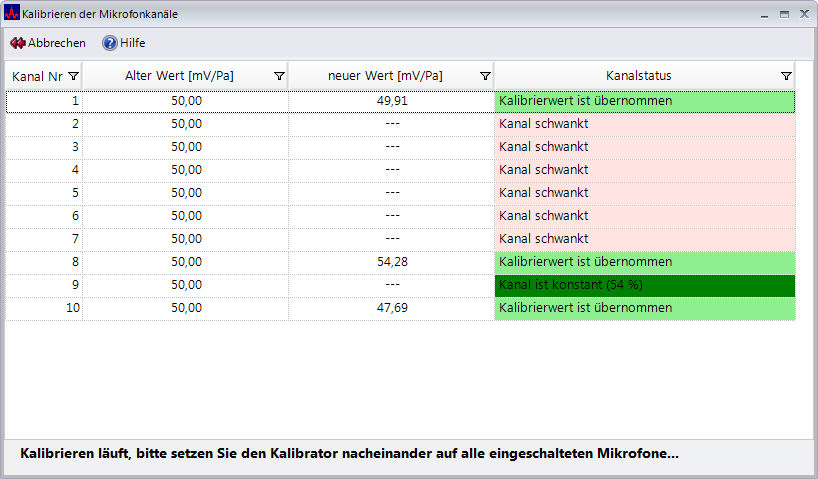Image resolution: width=818 pixels, height=479 pixels.
Task: Click 'Kanal ist konstant (54 %)' progress cell
Action: pyautogui.click(x=644, y=285)
